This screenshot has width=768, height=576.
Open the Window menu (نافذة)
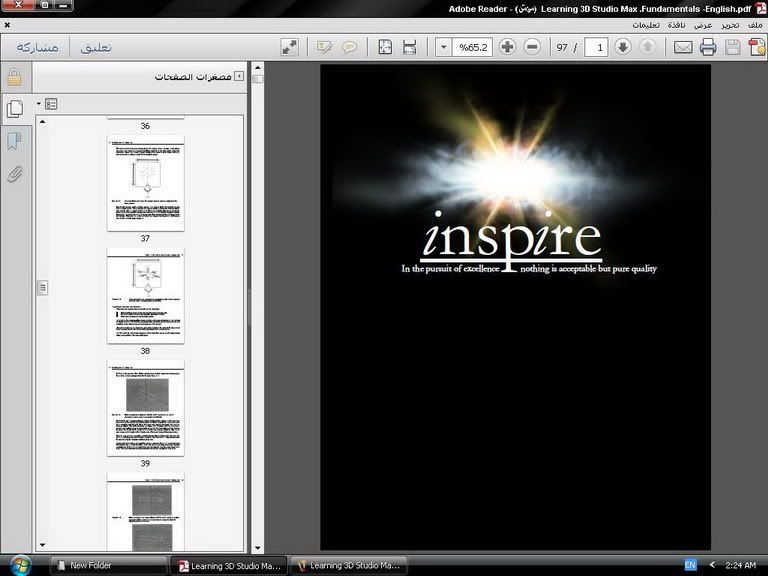[x=676, y=25]
